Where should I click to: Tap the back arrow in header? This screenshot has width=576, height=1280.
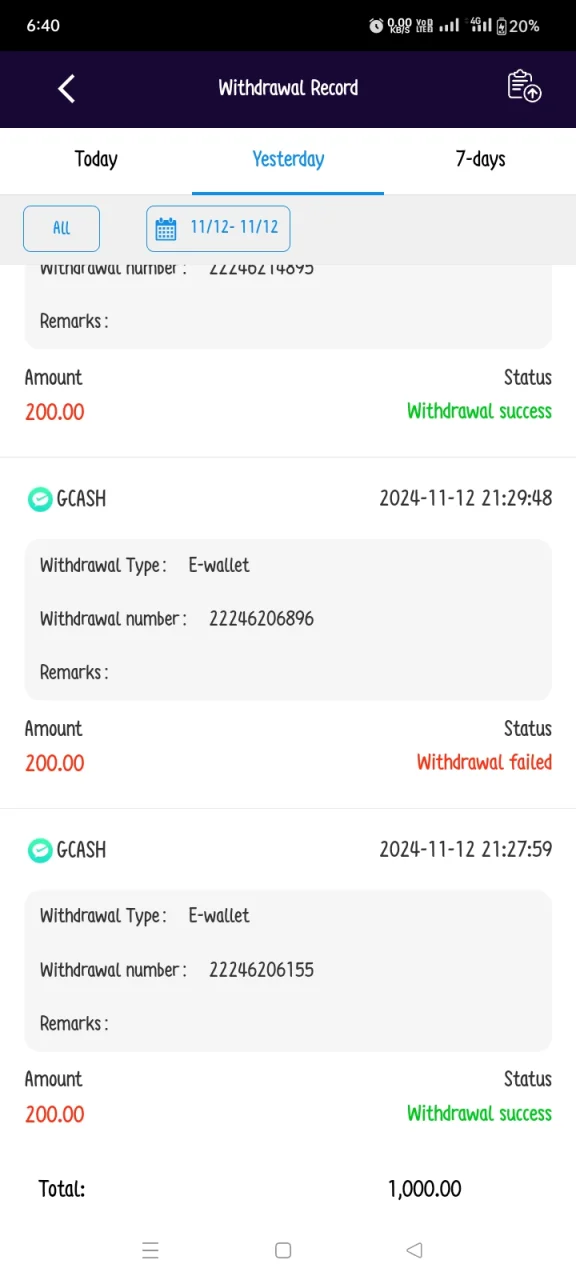66,88
